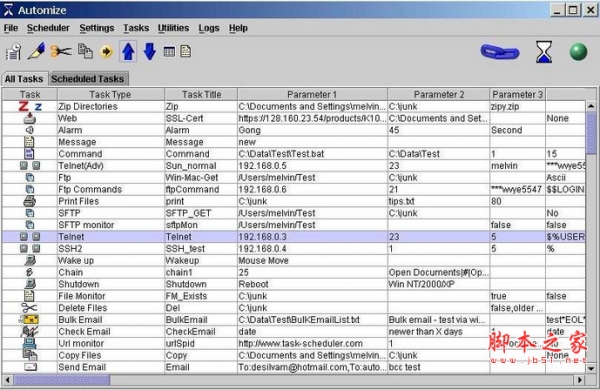This screenshot has height=390, width=600.
Task: Switch to the Scheduled Tasks tab
Action: pos(88,79)
